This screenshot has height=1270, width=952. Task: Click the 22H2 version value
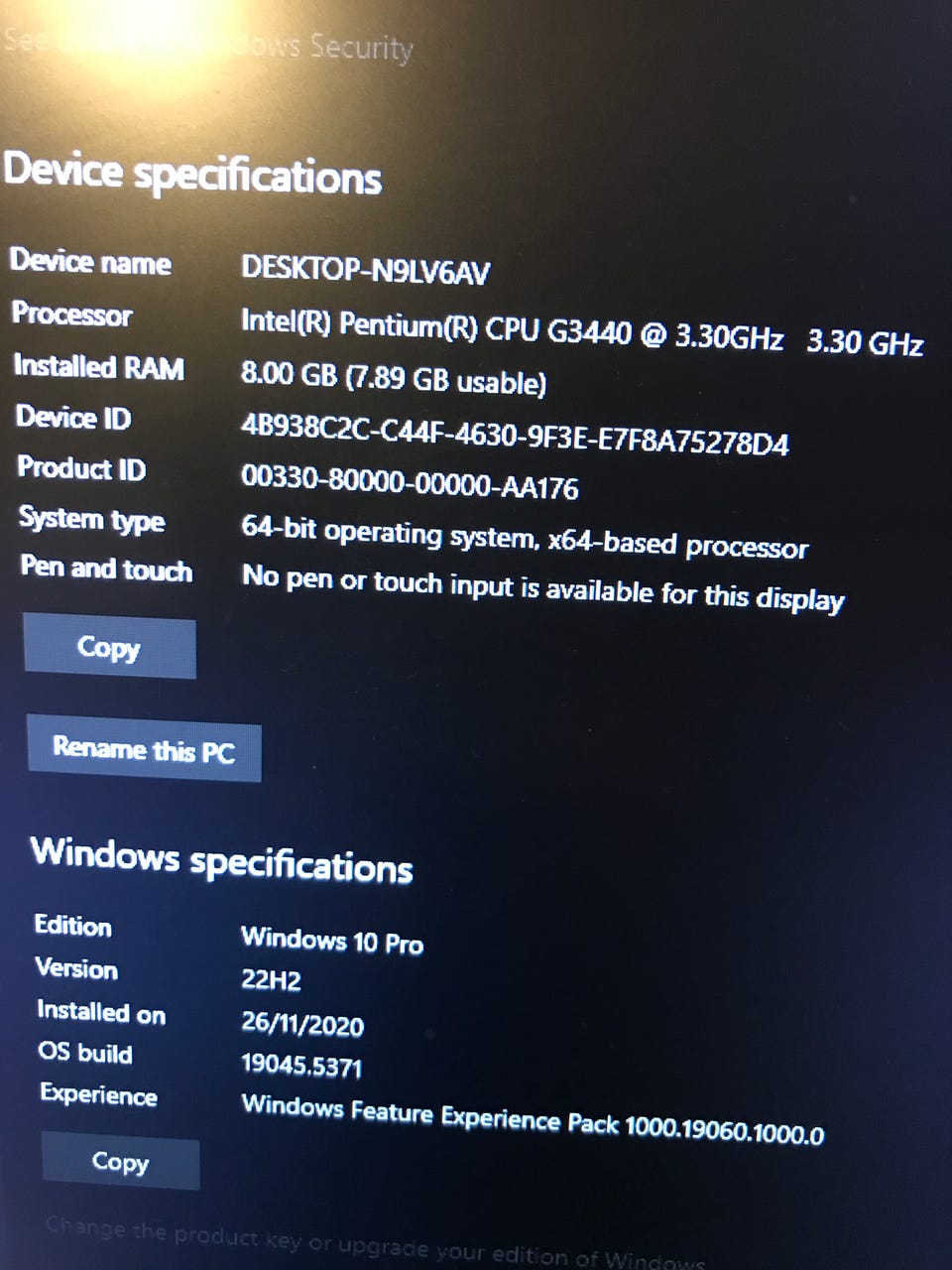(x=271, y=980)
